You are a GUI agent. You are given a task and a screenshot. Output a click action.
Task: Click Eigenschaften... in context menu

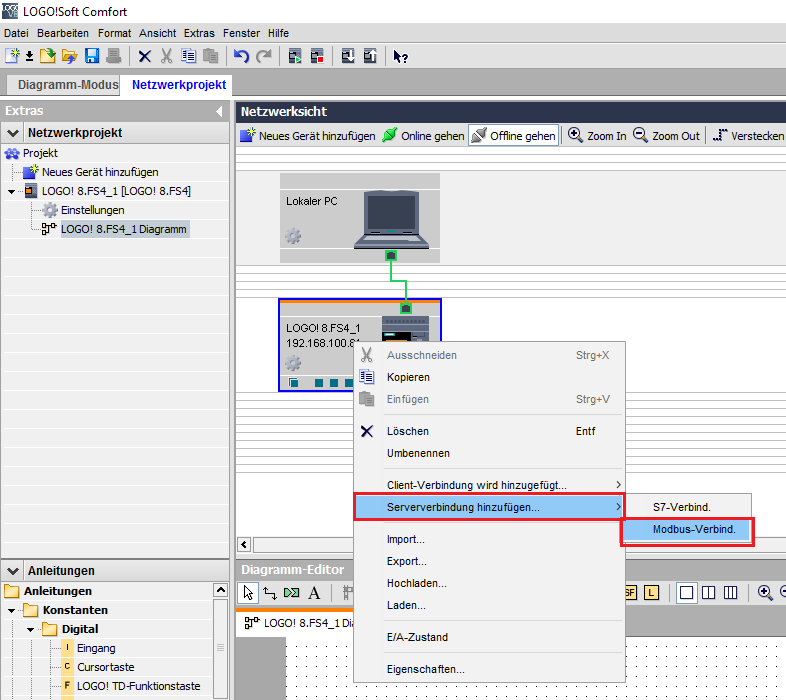click(426, 669)
